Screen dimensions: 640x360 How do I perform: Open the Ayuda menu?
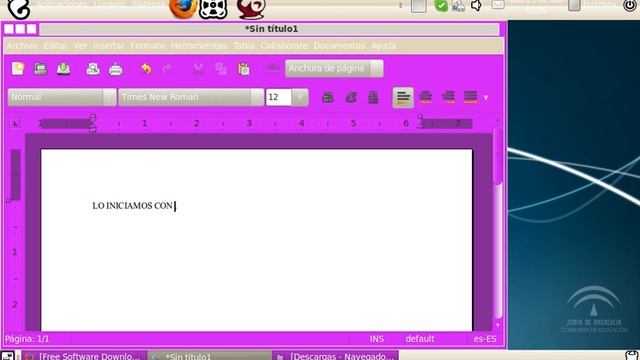[x=383, y=46]
